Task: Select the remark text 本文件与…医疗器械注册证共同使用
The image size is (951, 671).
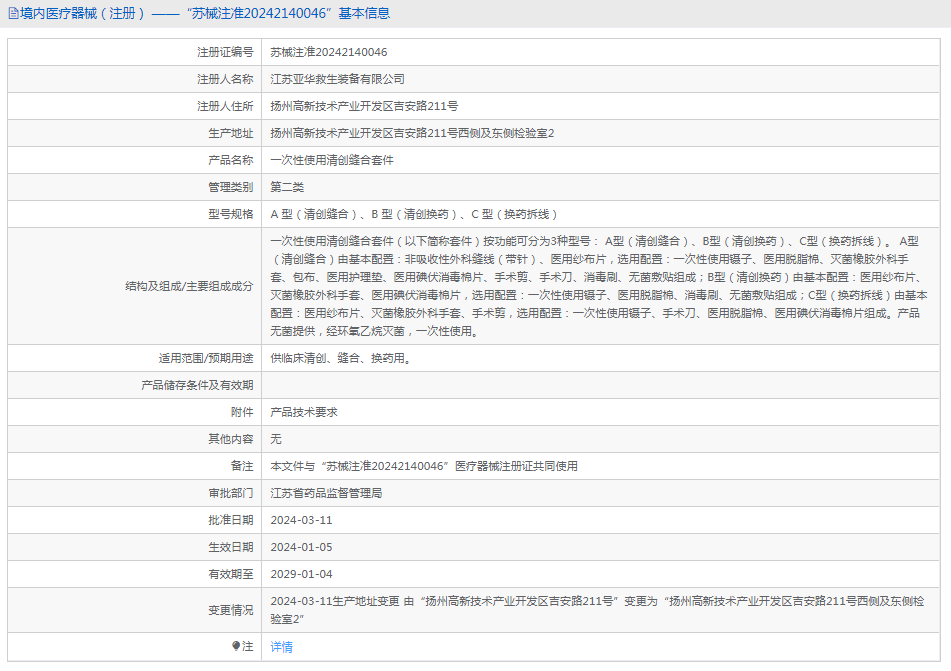Action: click(424, 466)
